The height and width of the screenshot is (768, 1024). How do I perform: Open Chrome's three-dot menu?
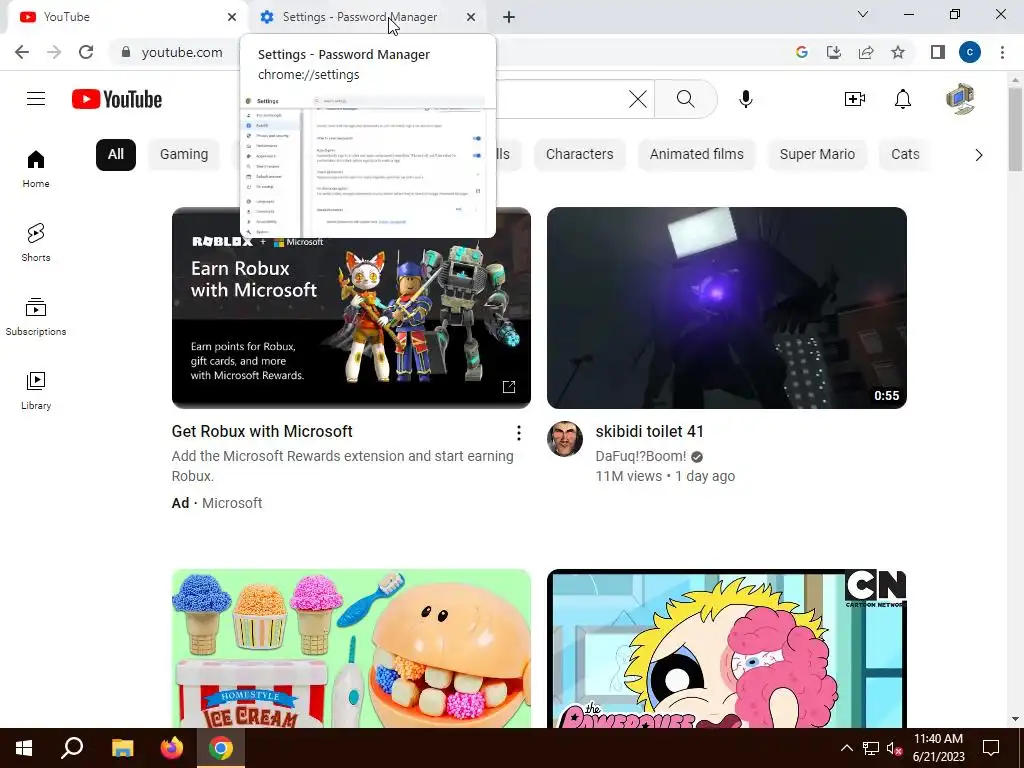[1002, 52]
